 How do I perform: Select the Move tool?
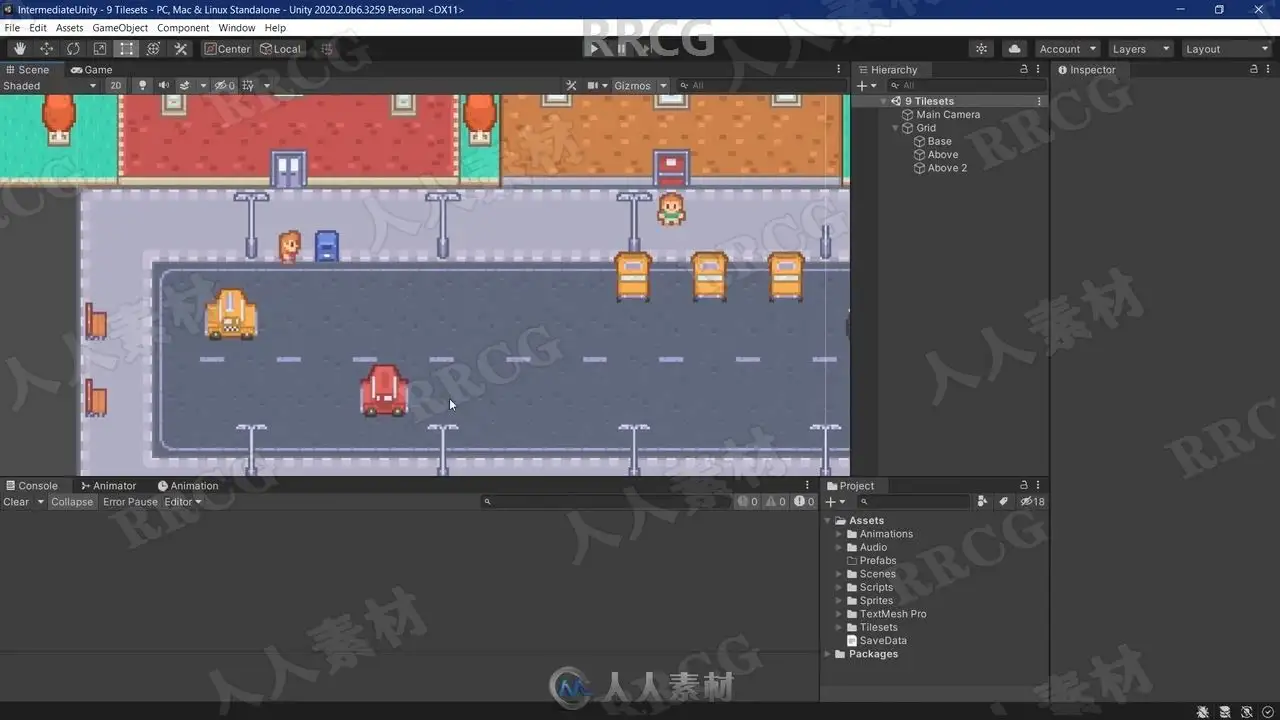pos(47,49)
